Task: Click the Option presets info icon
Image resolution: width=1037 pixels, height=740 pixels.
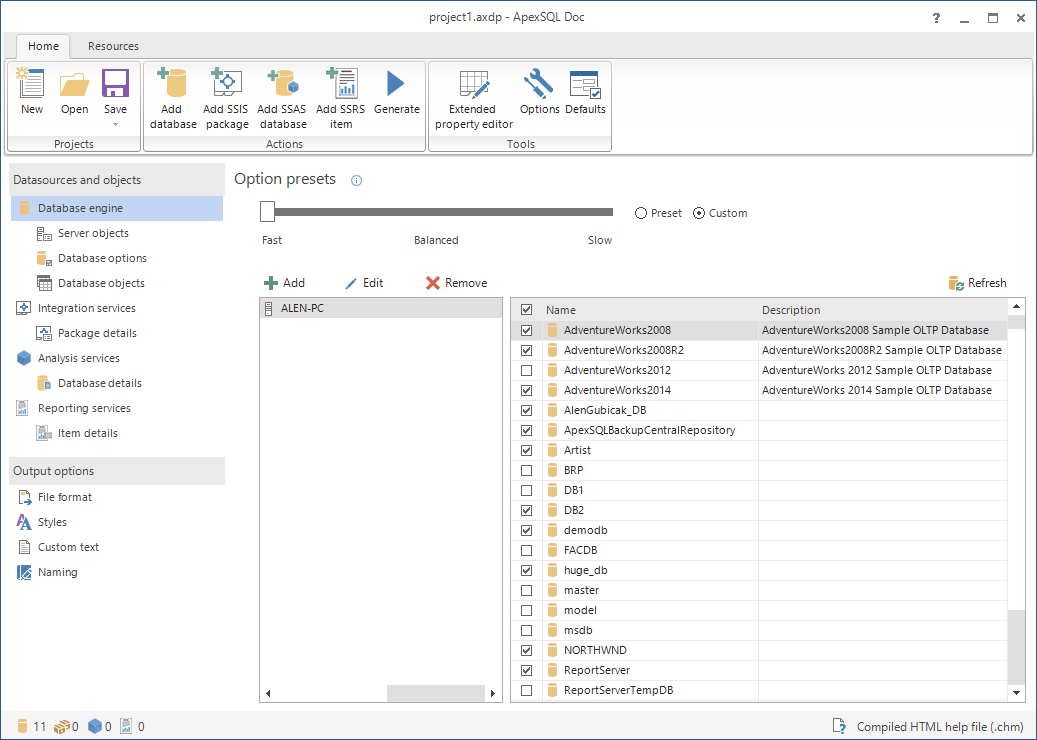Action: coord(356,181)
